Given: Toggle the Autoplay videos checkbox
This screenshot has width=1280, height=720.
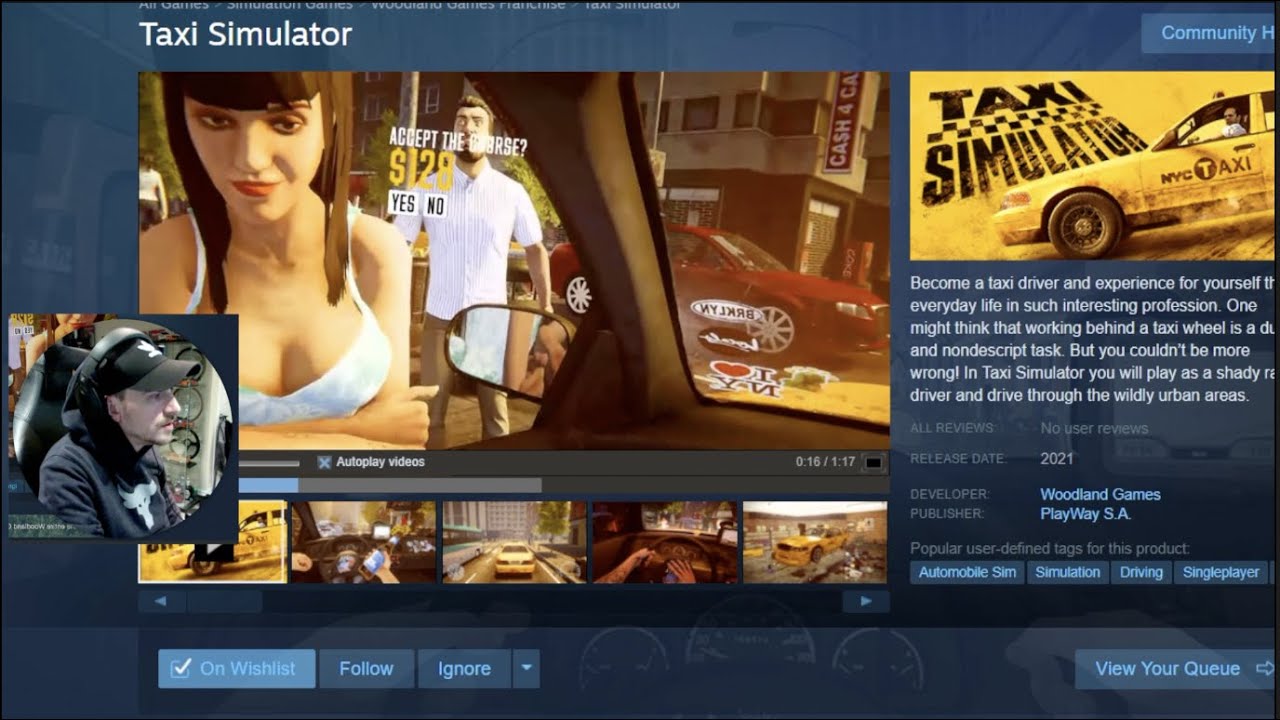Looking at the screenshot, I should tap(324, 462).
